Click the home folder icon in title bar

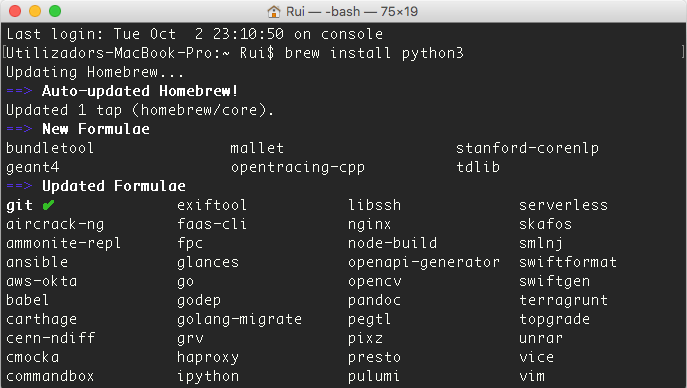[x=274, y=11]
